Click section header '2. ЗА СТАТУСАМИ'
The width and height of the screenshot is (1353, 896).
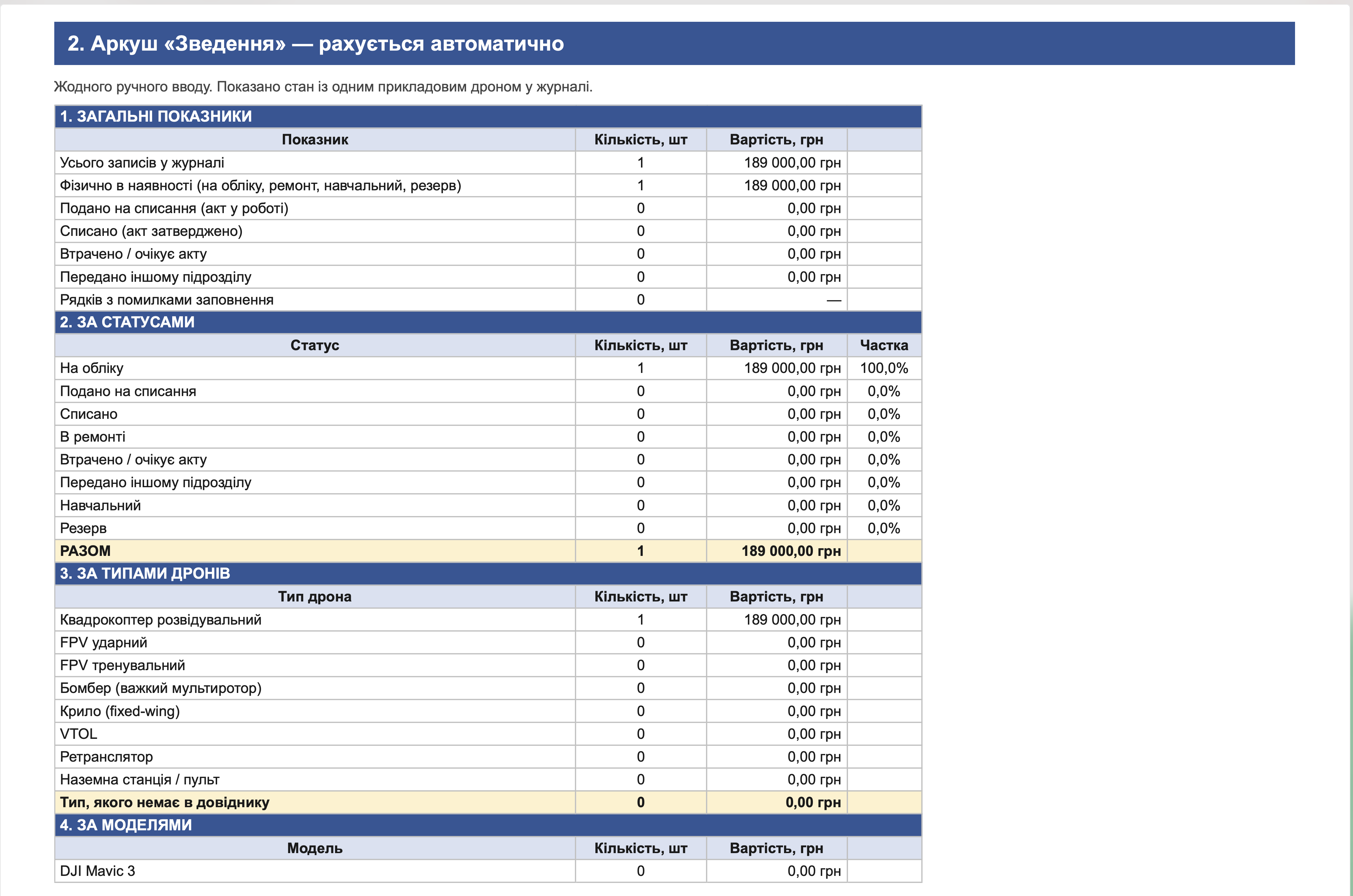[x=488, y=322]
